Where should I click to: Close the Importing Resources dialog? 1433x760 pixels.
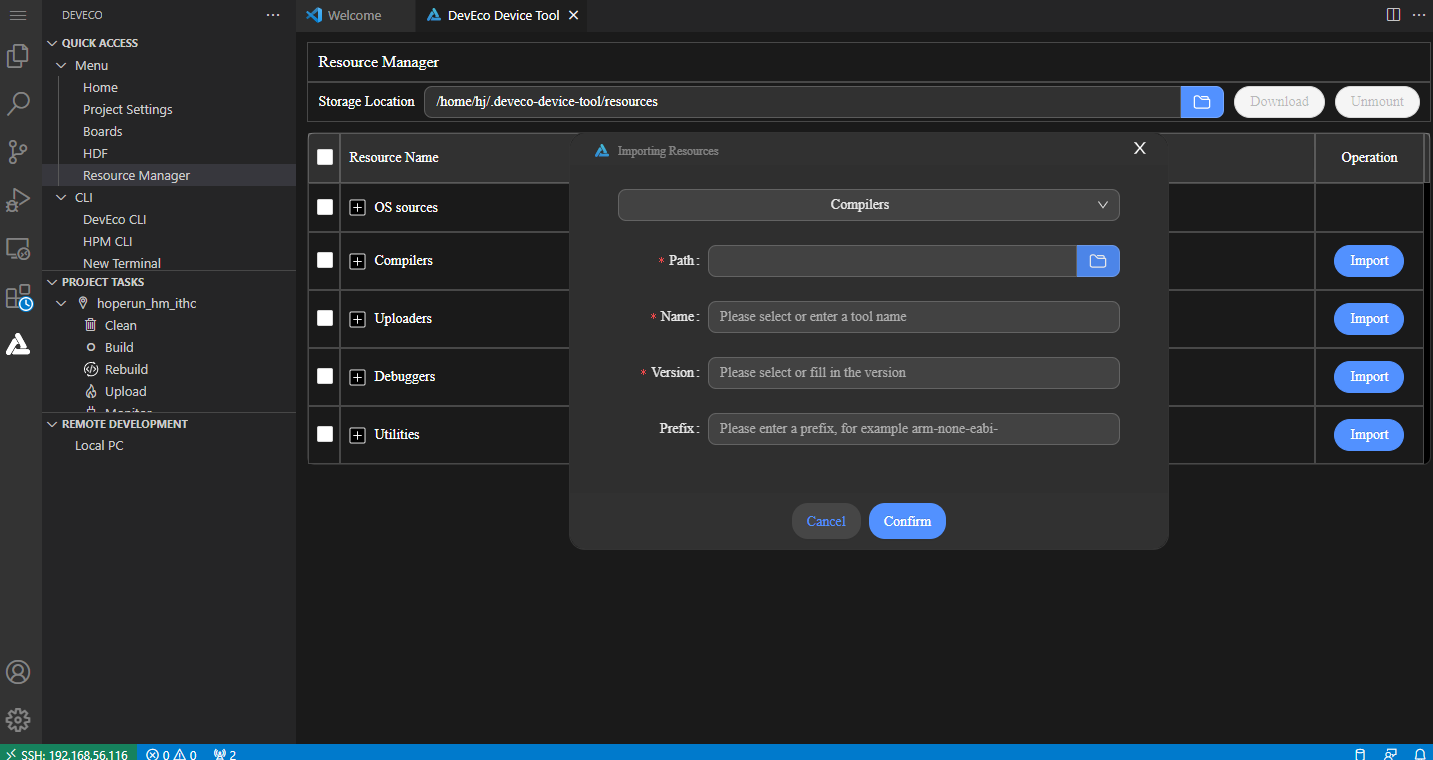click(1139, 148)
